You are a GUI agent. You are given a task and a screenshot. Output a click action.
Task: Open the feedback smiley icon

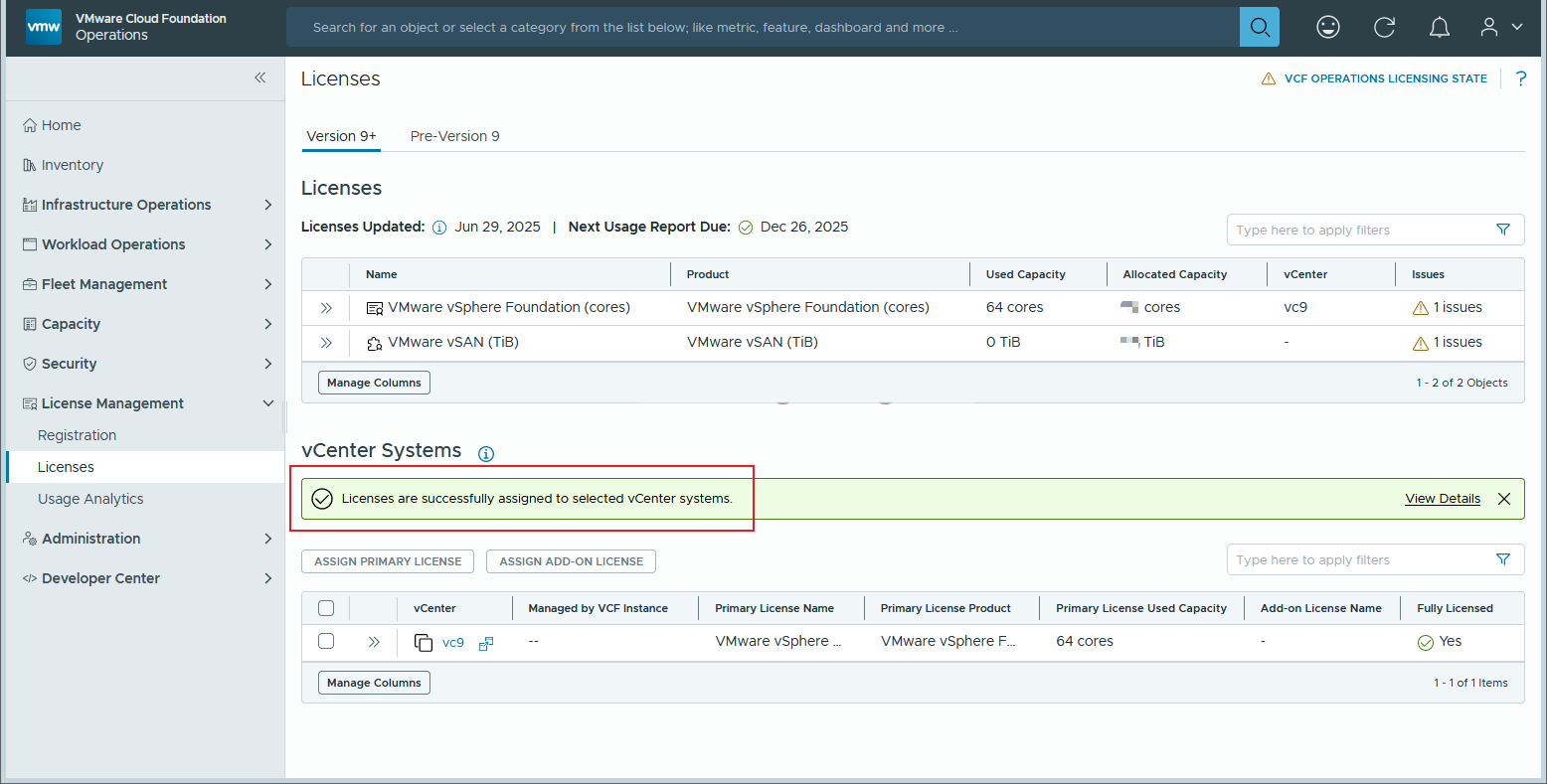point(1327,27)
